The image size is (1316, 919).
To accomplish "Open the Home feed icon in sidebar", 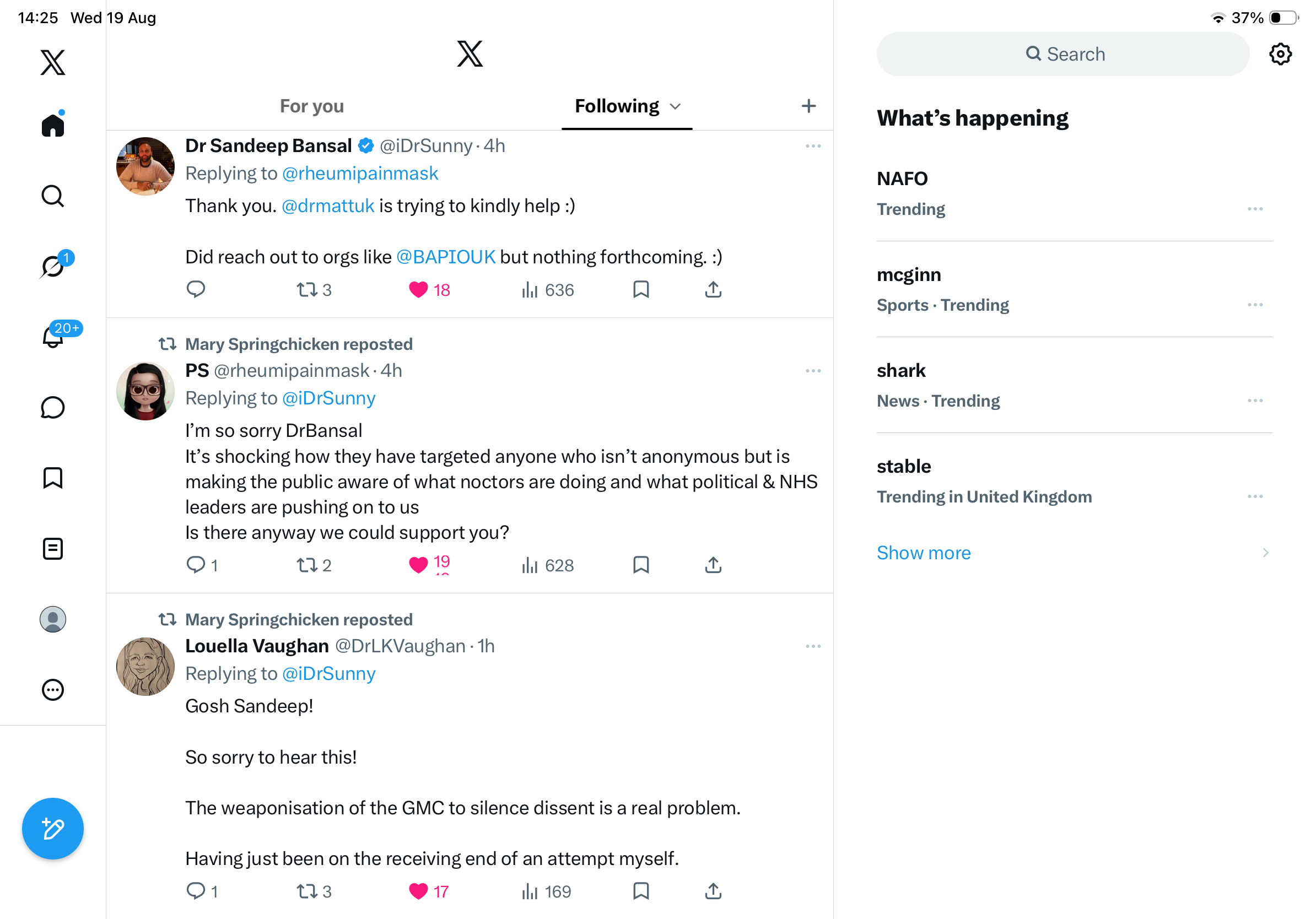I will tap(53, 124).
